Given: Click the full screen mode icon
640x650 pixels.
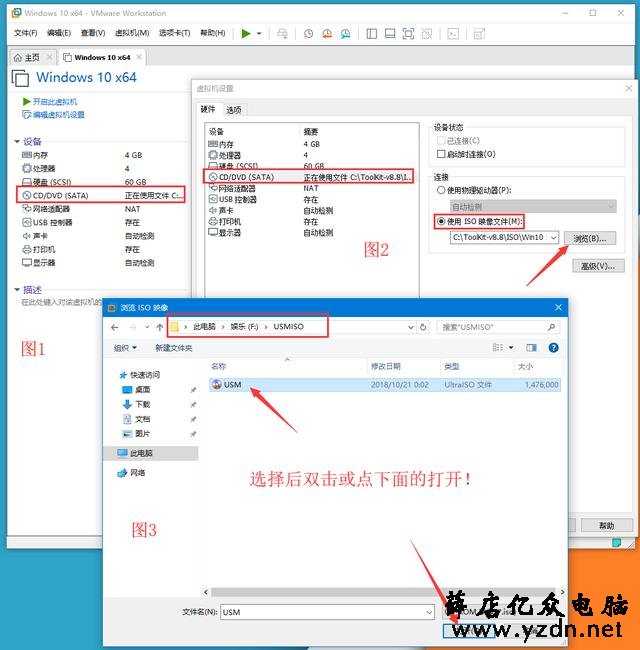Looking at the screenshot, I should click(408, 34).
